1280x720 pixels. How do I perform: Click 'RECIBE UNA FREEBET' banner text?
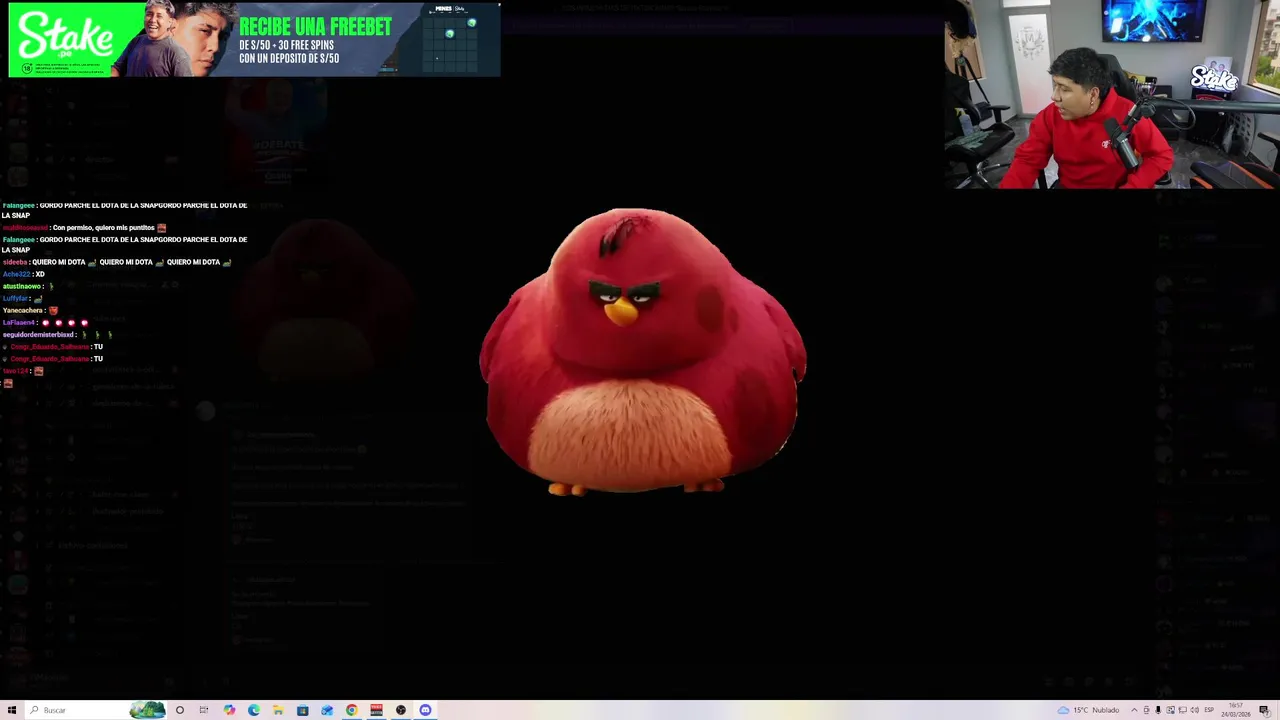pyautogui.click(x=315, y=27)
